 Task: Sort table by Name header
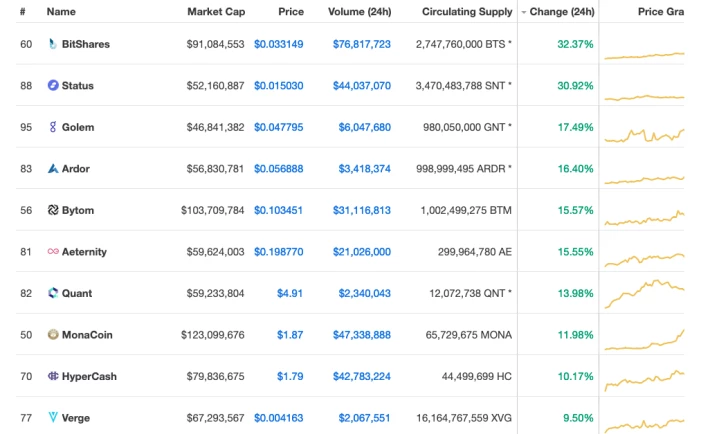(x=61, y=12)
